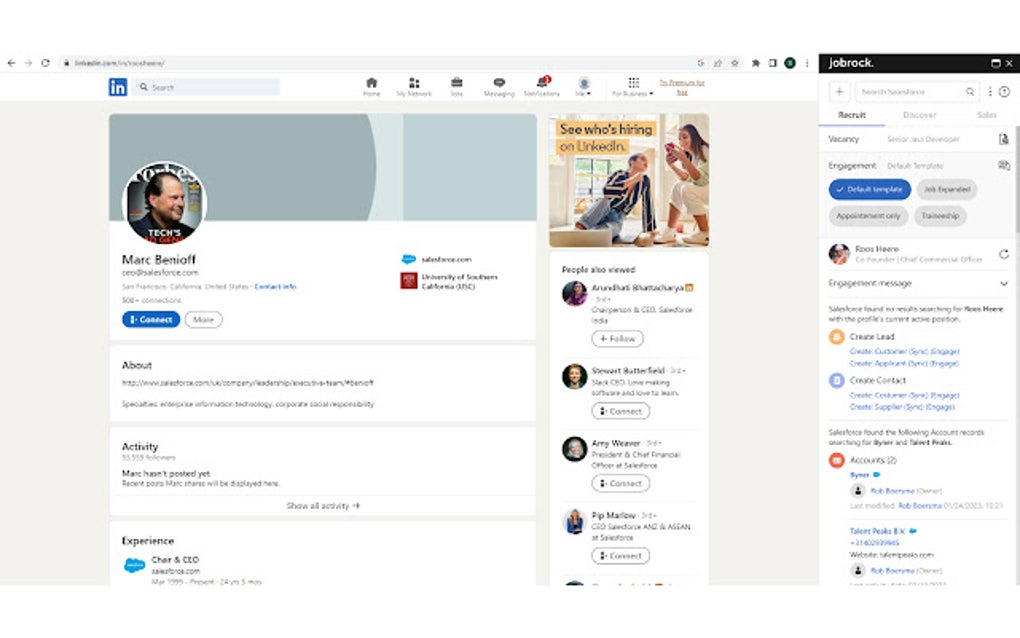Connect with Pip Marlow

pyautogui.click(x=621, y=555)
